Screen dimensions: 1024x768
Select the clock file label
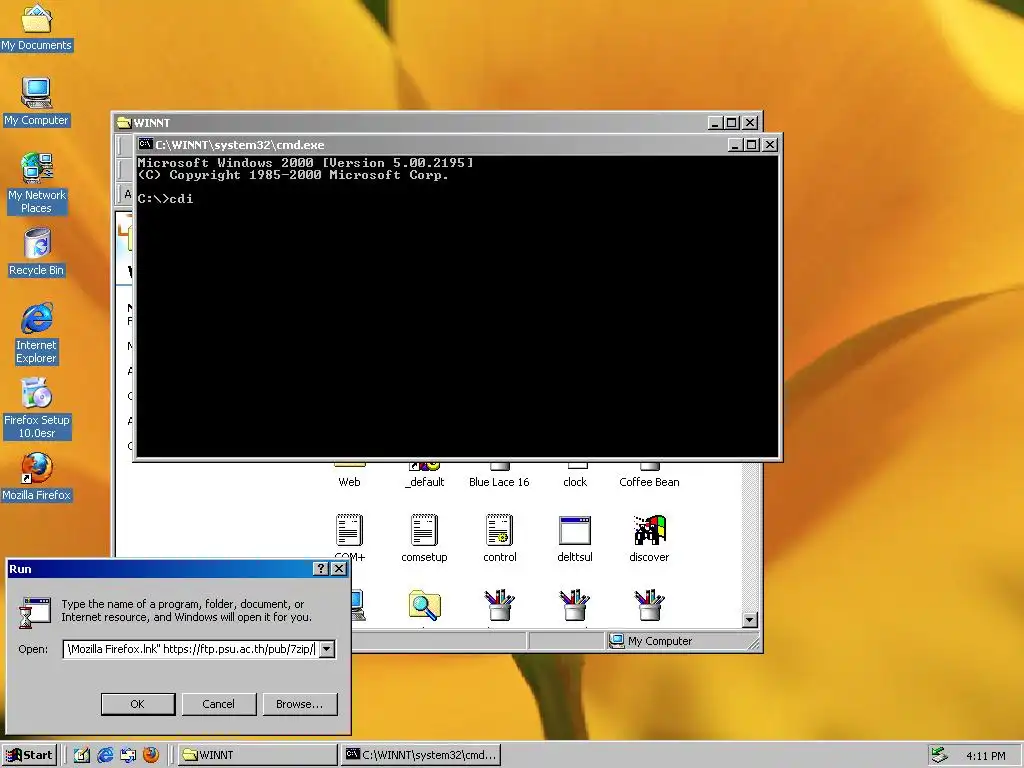[575, 482]
